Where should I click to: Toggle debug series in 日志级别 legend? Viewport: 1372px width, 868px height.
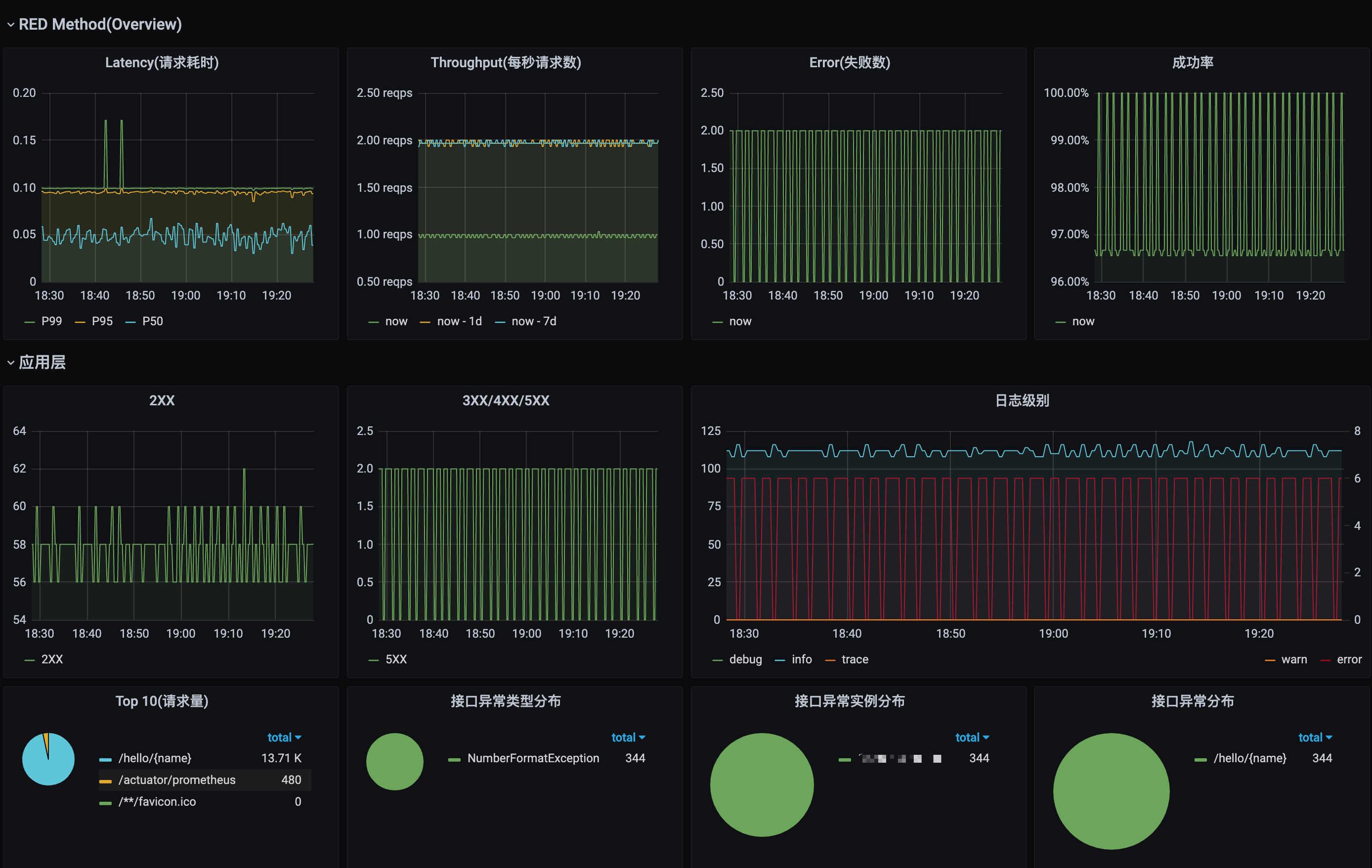click(745, 659)
